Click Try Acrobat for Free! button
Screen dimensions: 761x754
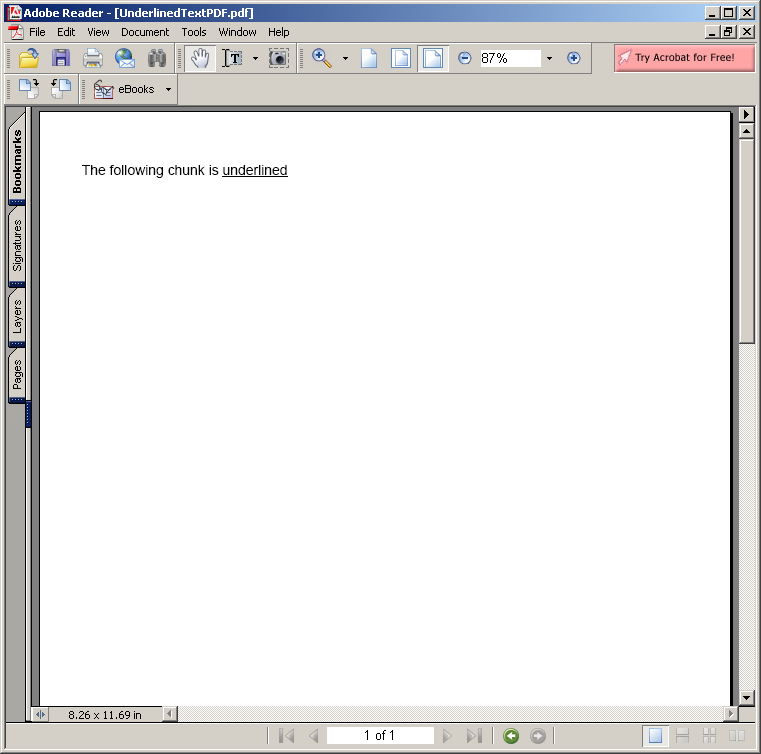tap(684, 58)
